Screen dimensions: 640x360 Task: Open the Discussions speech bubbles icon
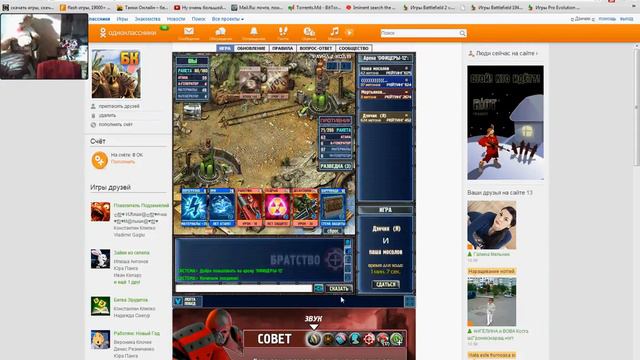click(220, 32)
